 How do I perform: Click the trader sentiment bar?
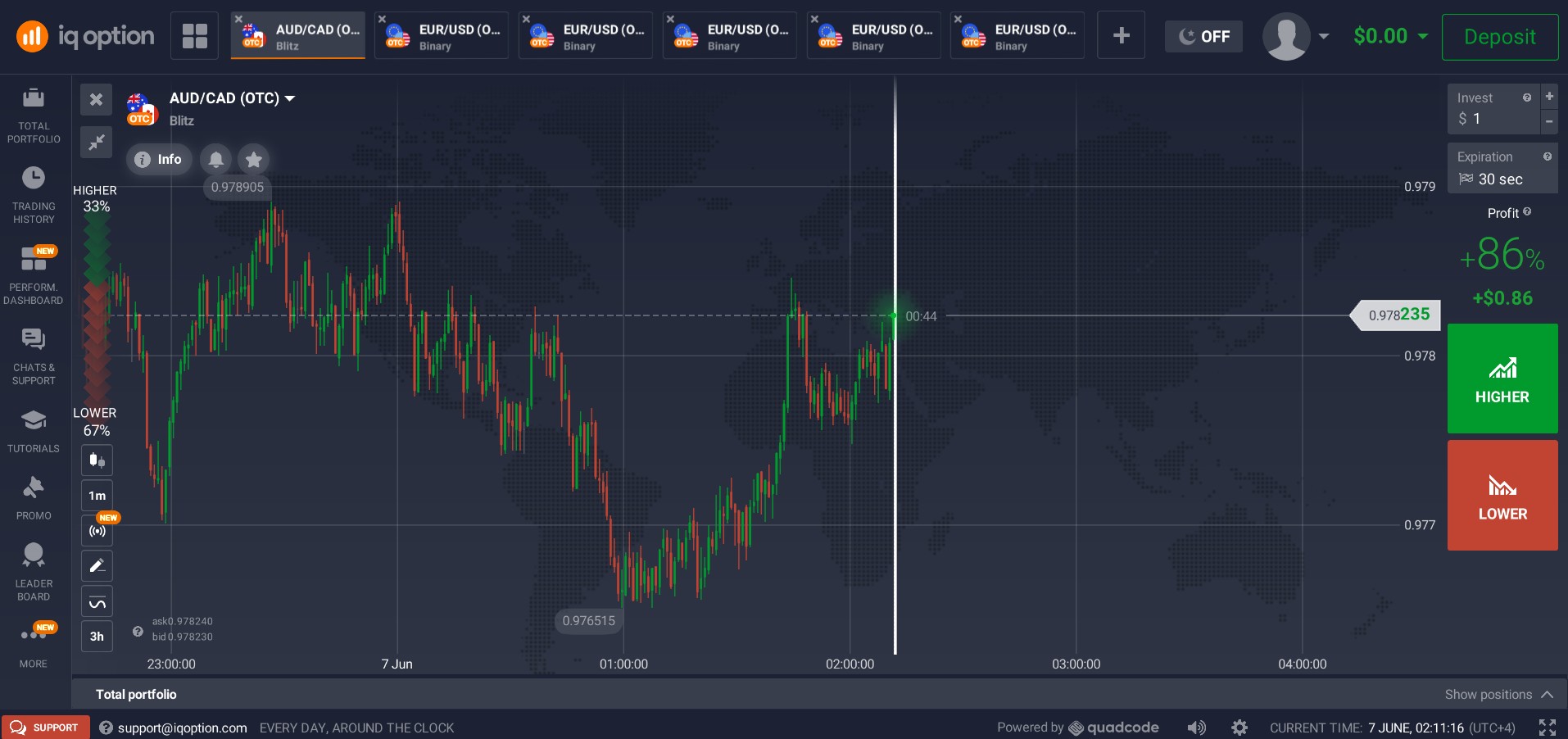97,310
